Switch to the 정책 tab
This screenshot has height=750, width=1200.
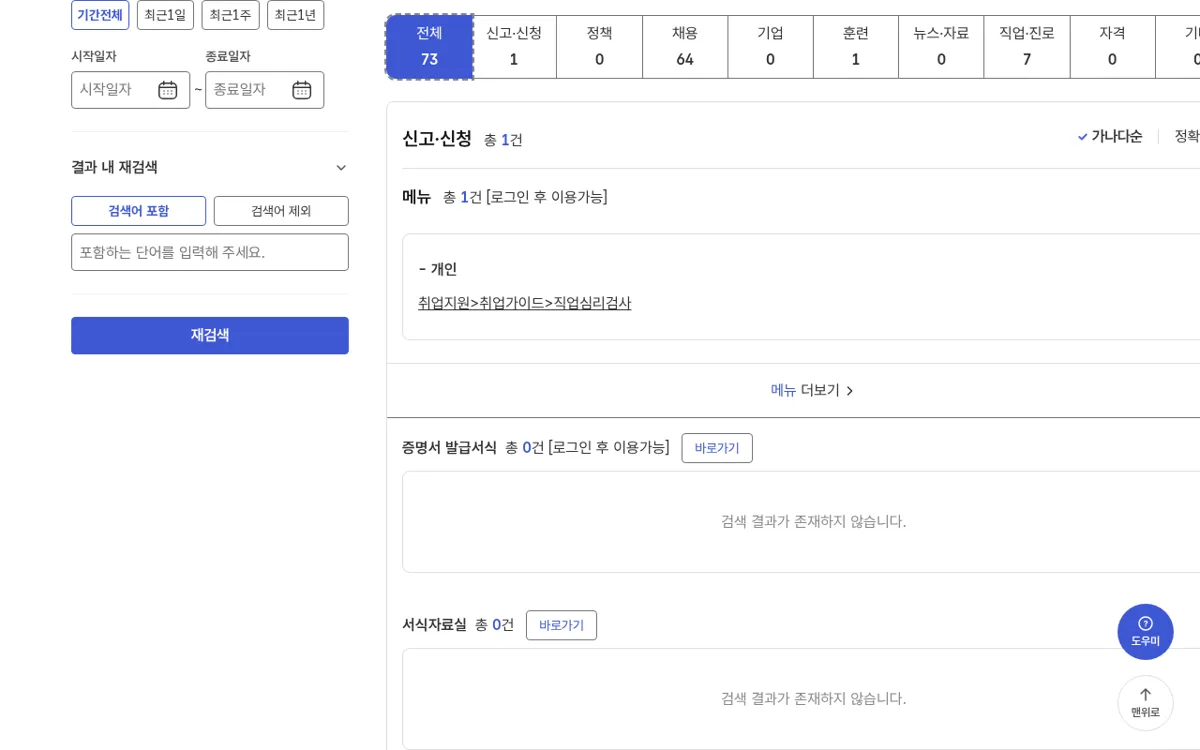pyautogui.click(x=599, y=46)
